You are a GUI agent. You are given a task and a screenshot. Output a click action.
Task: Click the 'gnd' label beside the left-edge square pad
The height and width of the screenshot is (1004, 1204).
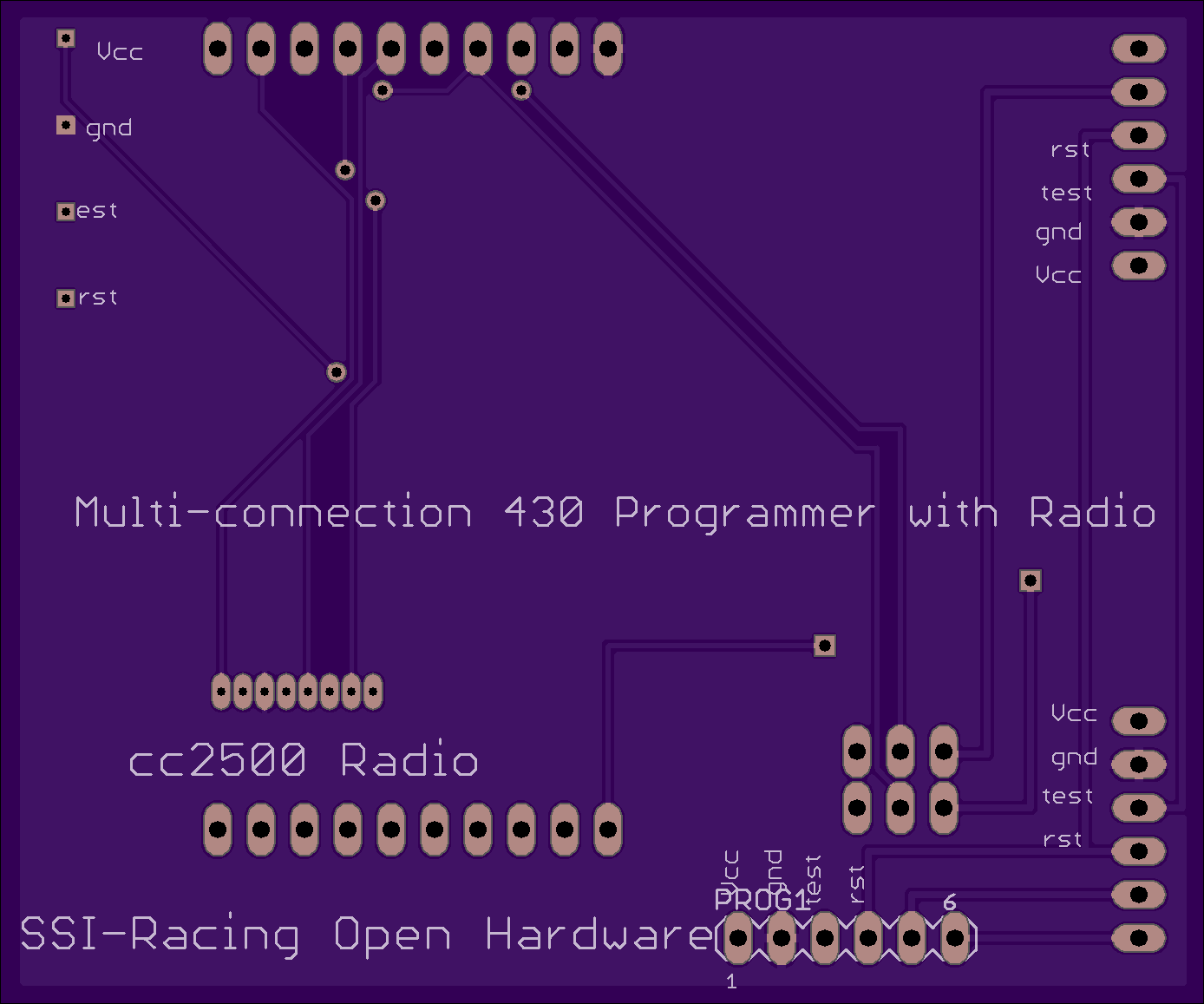point(109,129)
